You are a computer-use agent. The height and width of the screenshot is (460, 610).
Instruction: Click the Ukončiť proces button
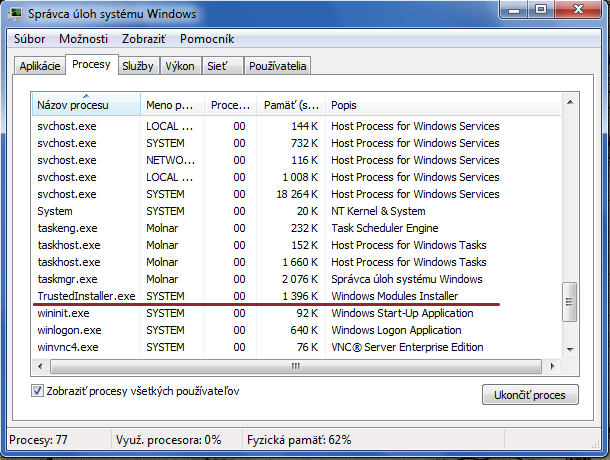coord(529,395)
